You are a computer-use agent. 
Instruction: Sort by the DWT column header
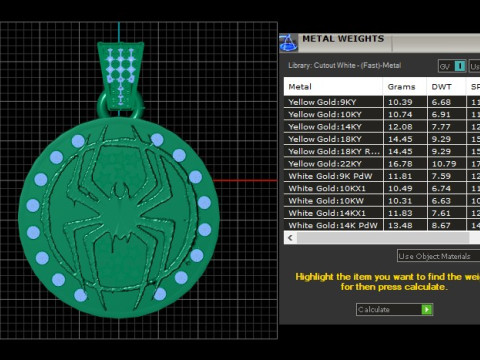point(446,87)
